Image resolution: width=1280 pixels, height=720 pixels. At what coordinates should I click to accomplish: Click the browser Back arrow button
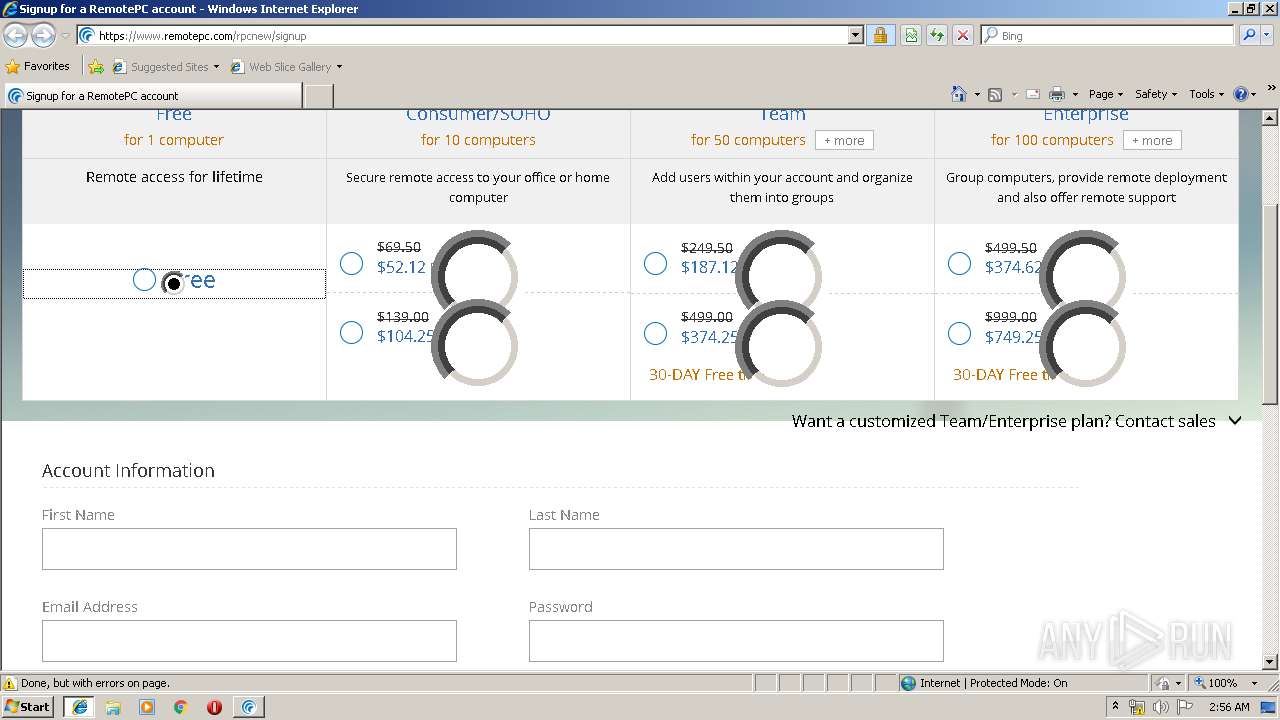pos(15,36)
